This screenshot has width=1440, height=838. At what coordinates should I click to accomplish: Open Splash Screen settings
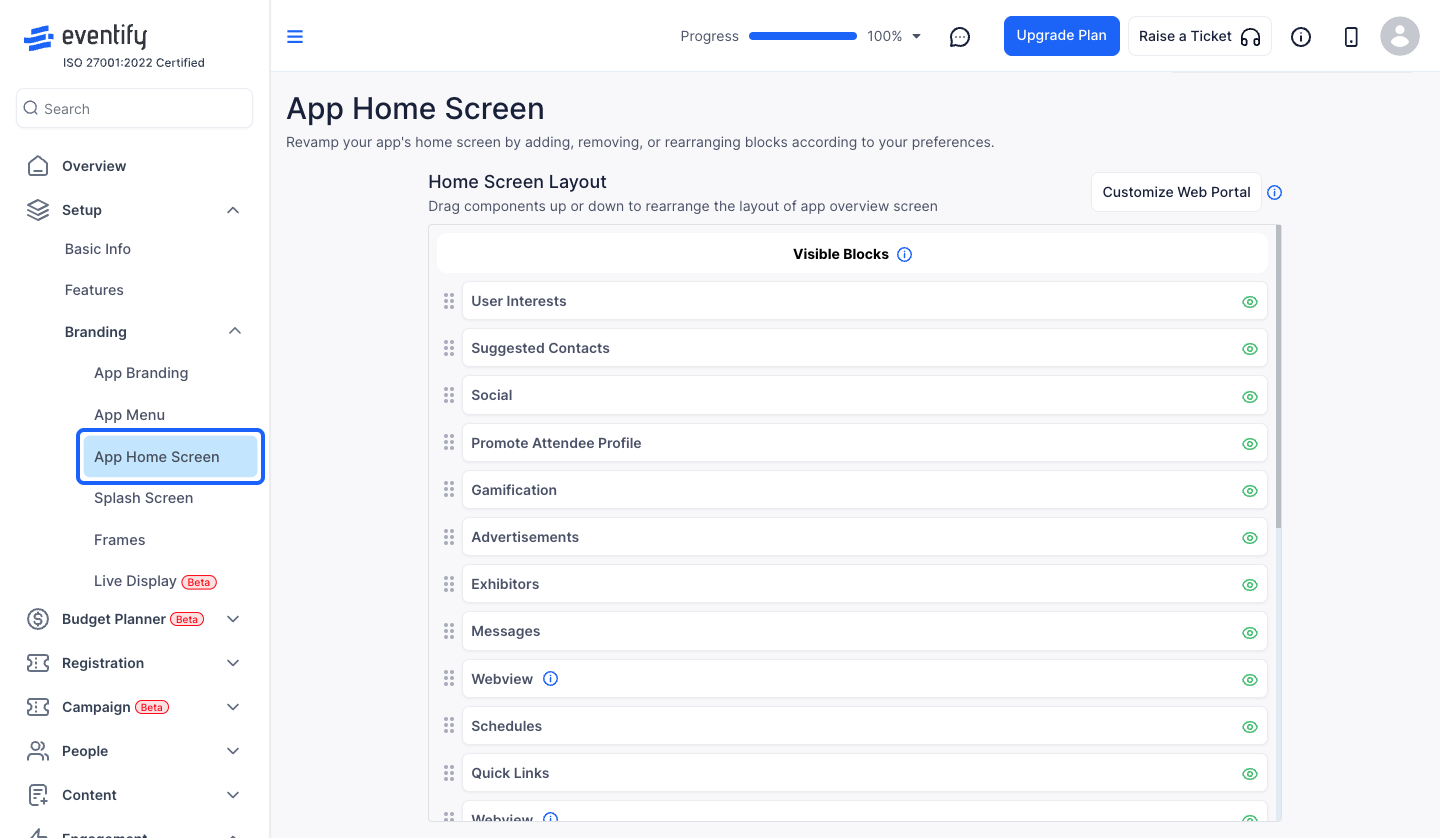coord(144,498)
